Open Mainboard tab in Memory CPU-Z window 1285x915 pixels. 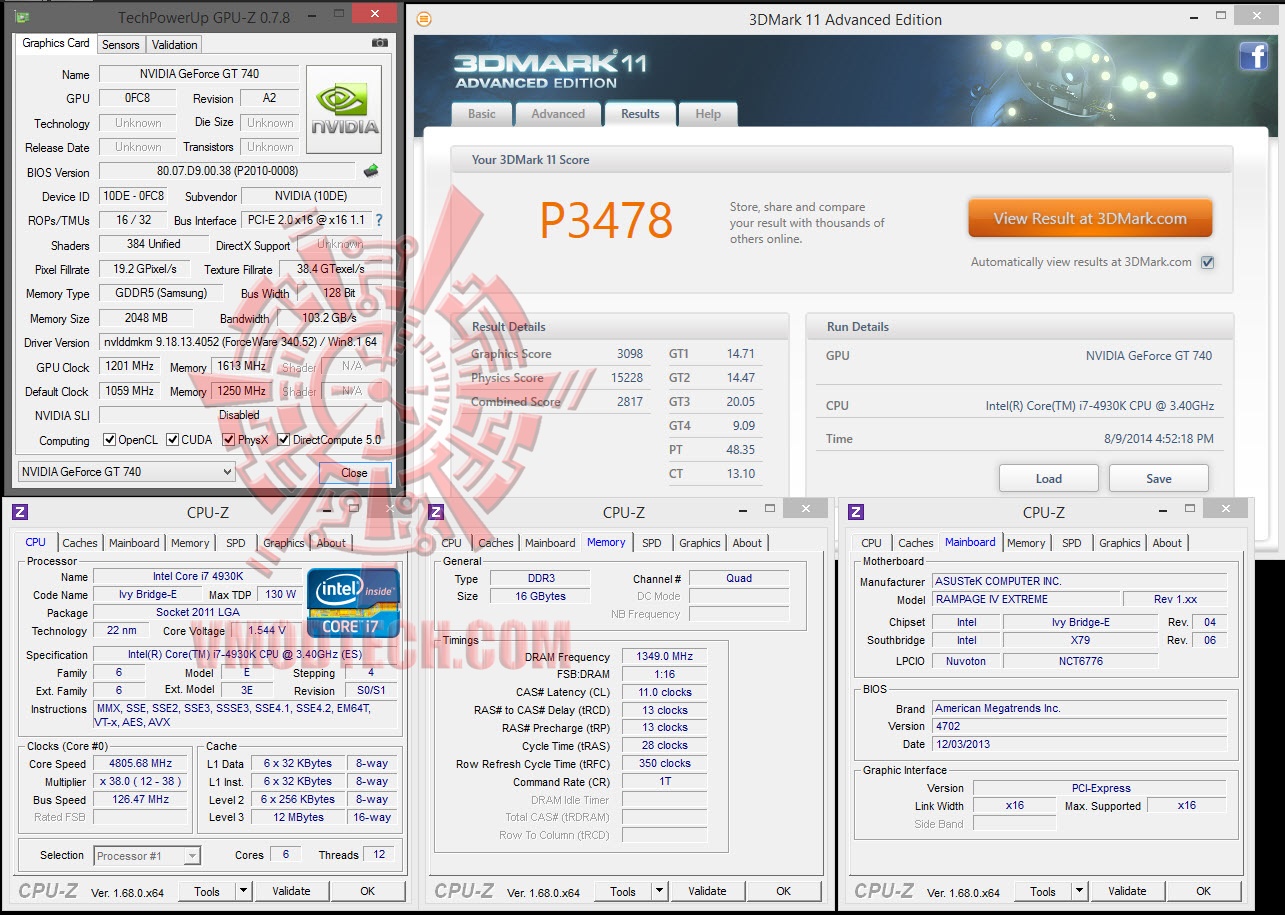[550, 543]
